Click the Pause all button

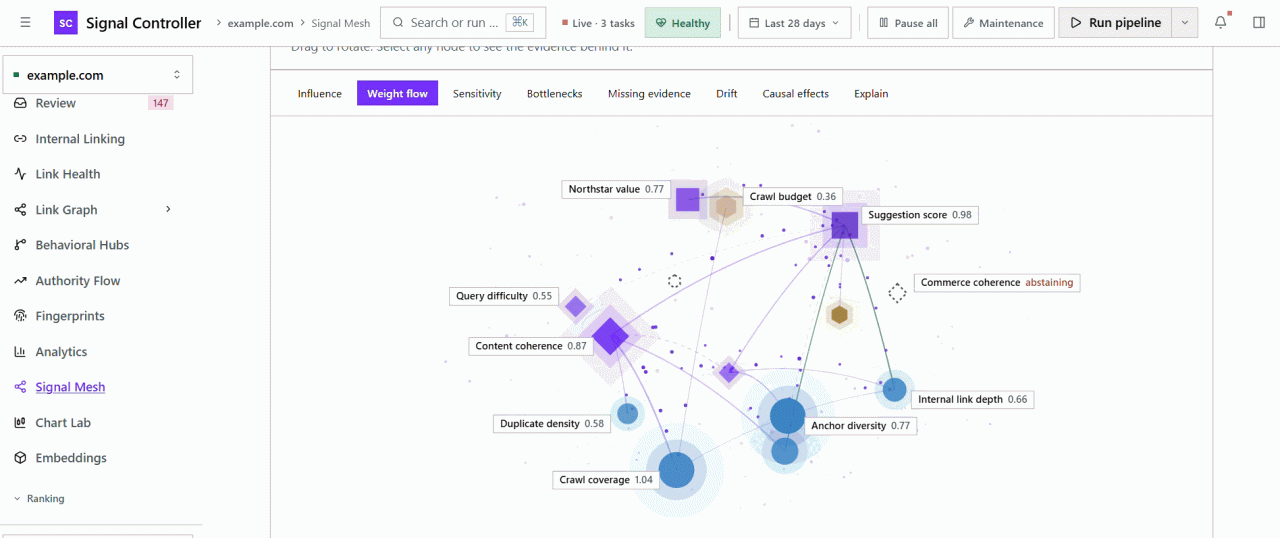pyautogui.click(x=908, y=23)
